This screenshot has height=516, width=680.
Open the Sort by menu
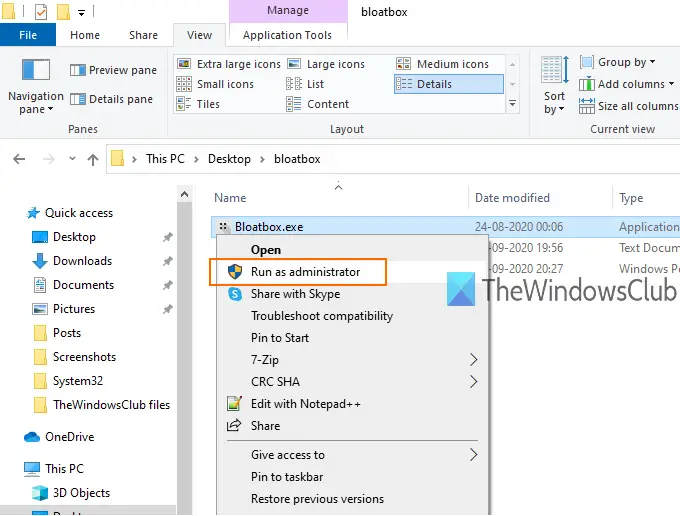click(554, 85)
